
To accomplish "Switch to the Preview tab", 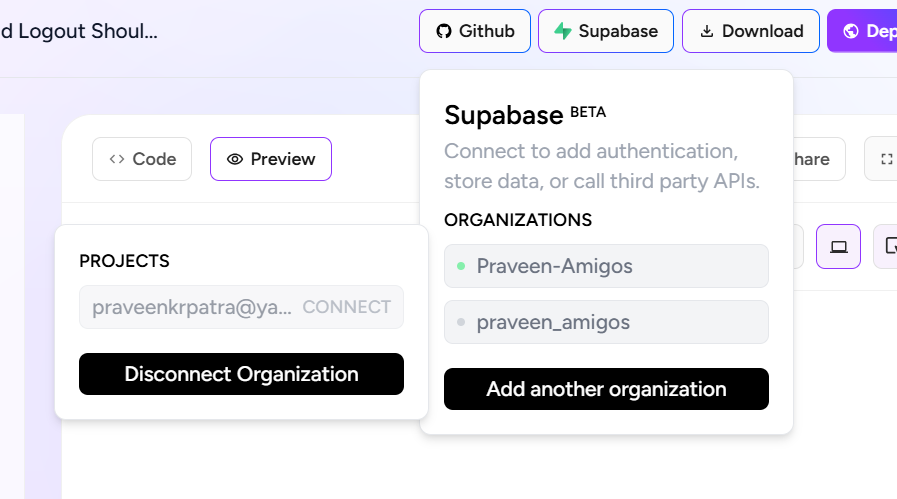I will [x=271, y=159].
